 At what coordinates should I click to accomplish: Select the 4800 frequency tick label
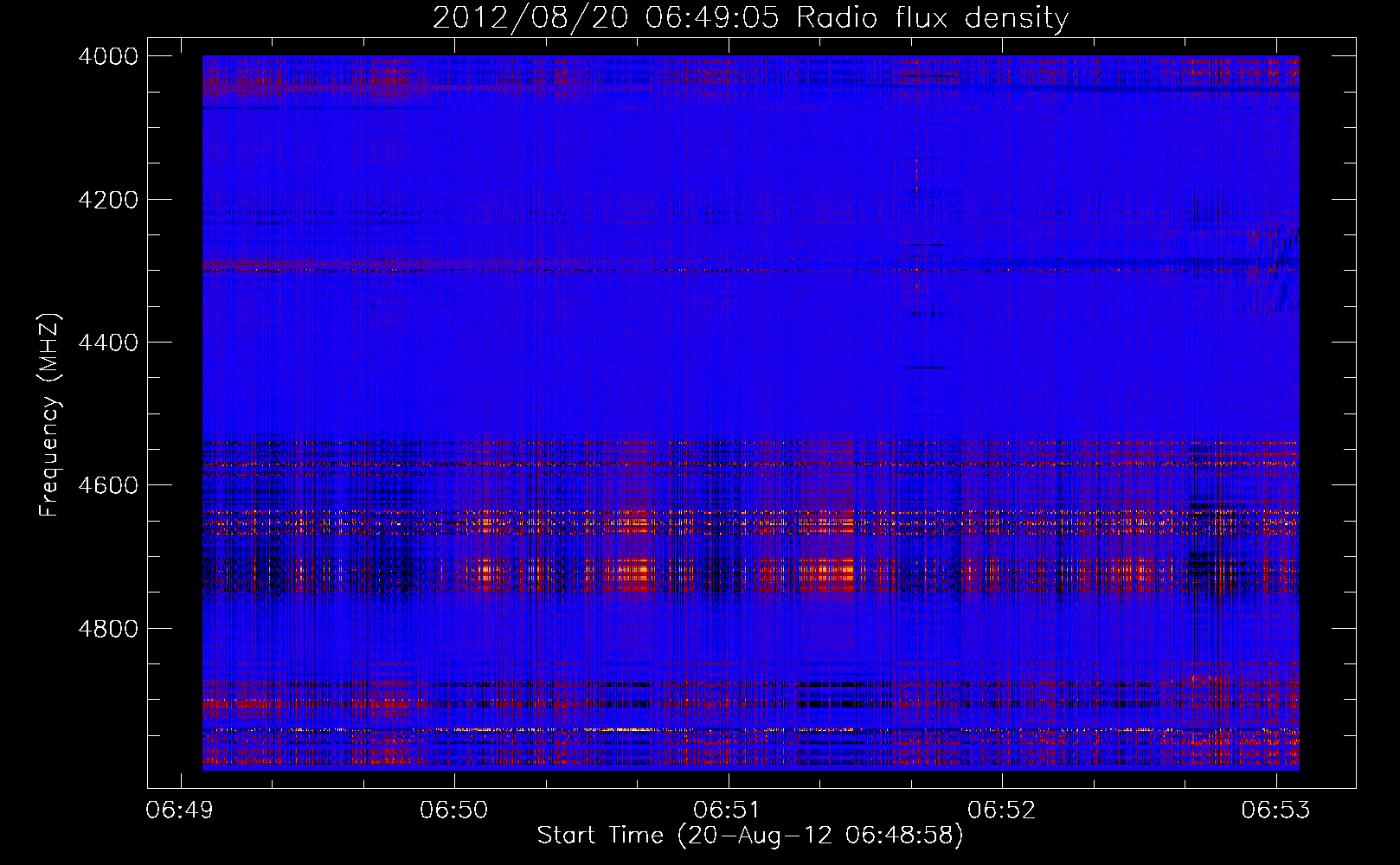(108, 629)
